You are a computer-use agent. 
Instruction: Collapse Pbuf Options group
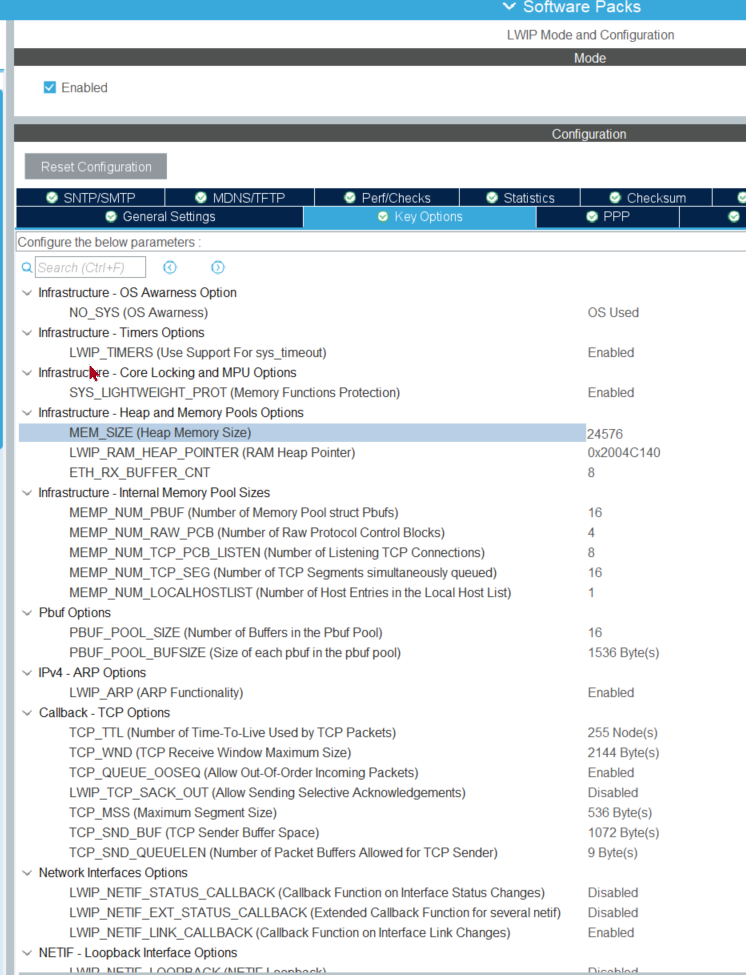pyautogui.click(x=27, y=613)
